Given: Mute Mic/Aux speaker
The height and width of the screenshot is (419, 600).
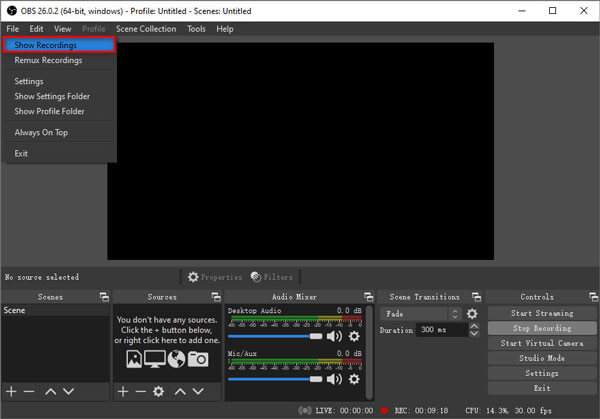Looking at the screenshot, I should [x=334, y=379].
